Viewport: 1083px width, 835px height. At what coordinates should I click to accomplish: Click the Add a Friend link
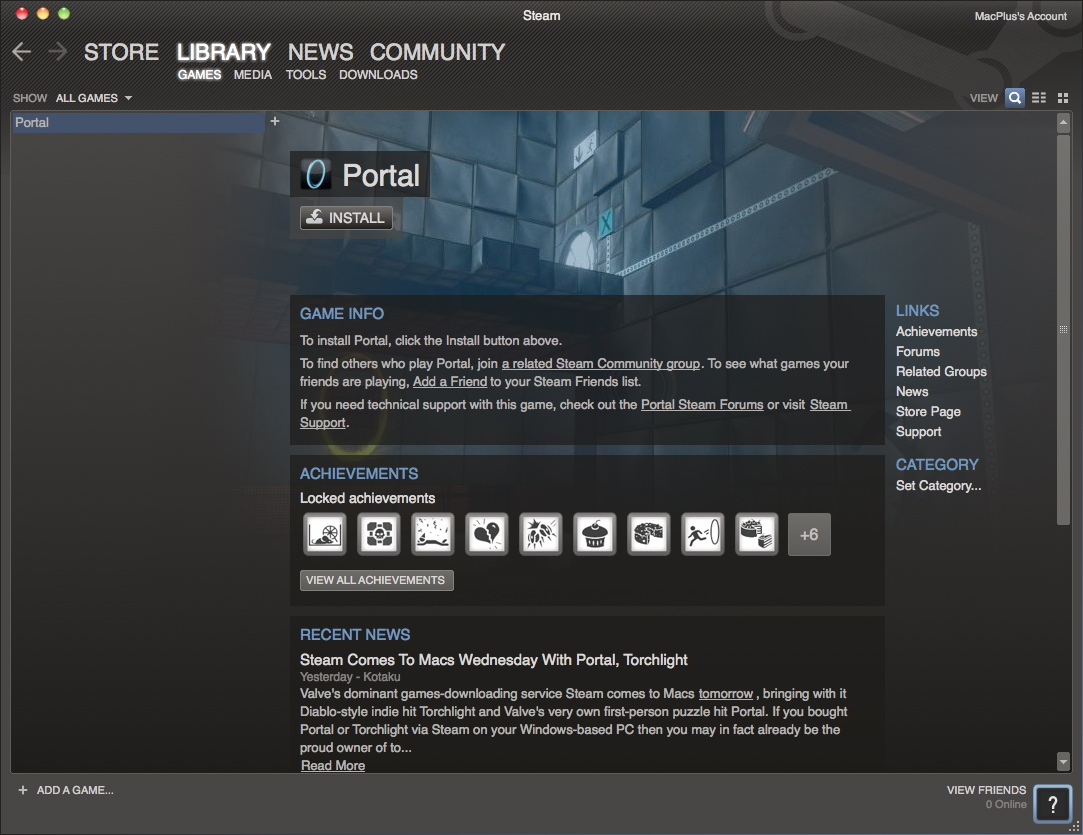pos(450,381)
